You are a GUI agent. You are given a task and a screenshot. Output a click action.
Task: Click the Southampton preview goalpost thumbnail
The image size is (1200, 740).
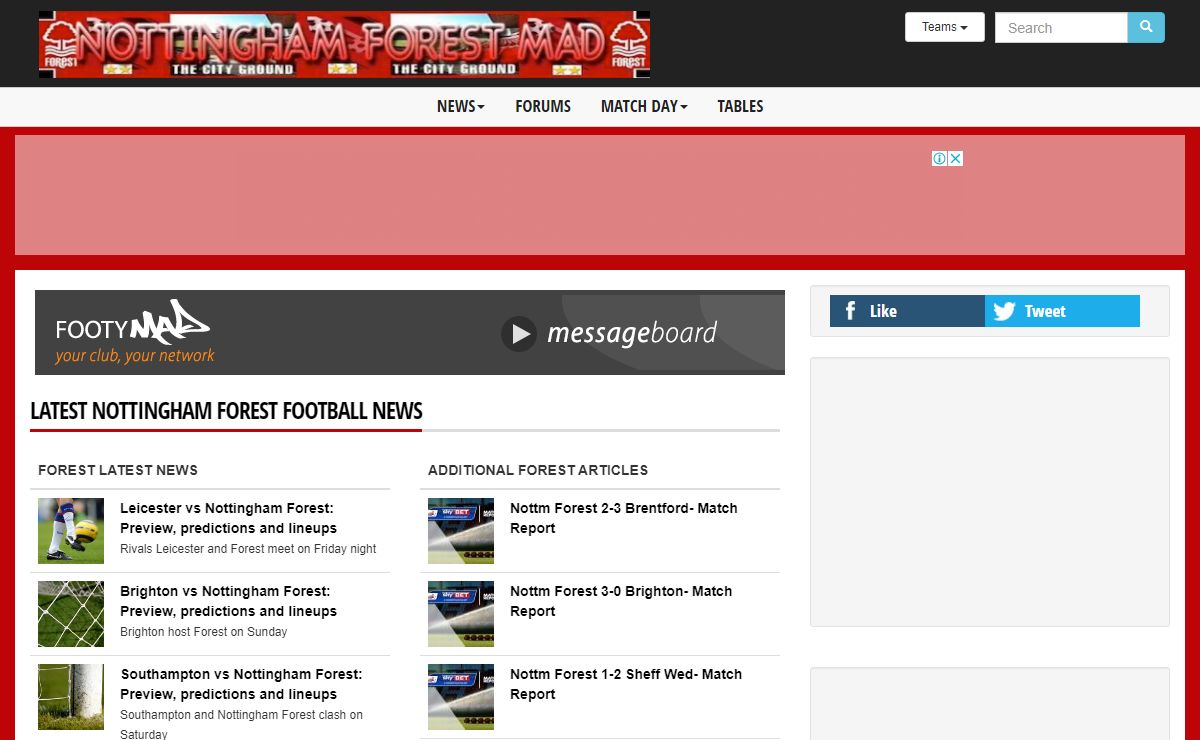(71, 697)
